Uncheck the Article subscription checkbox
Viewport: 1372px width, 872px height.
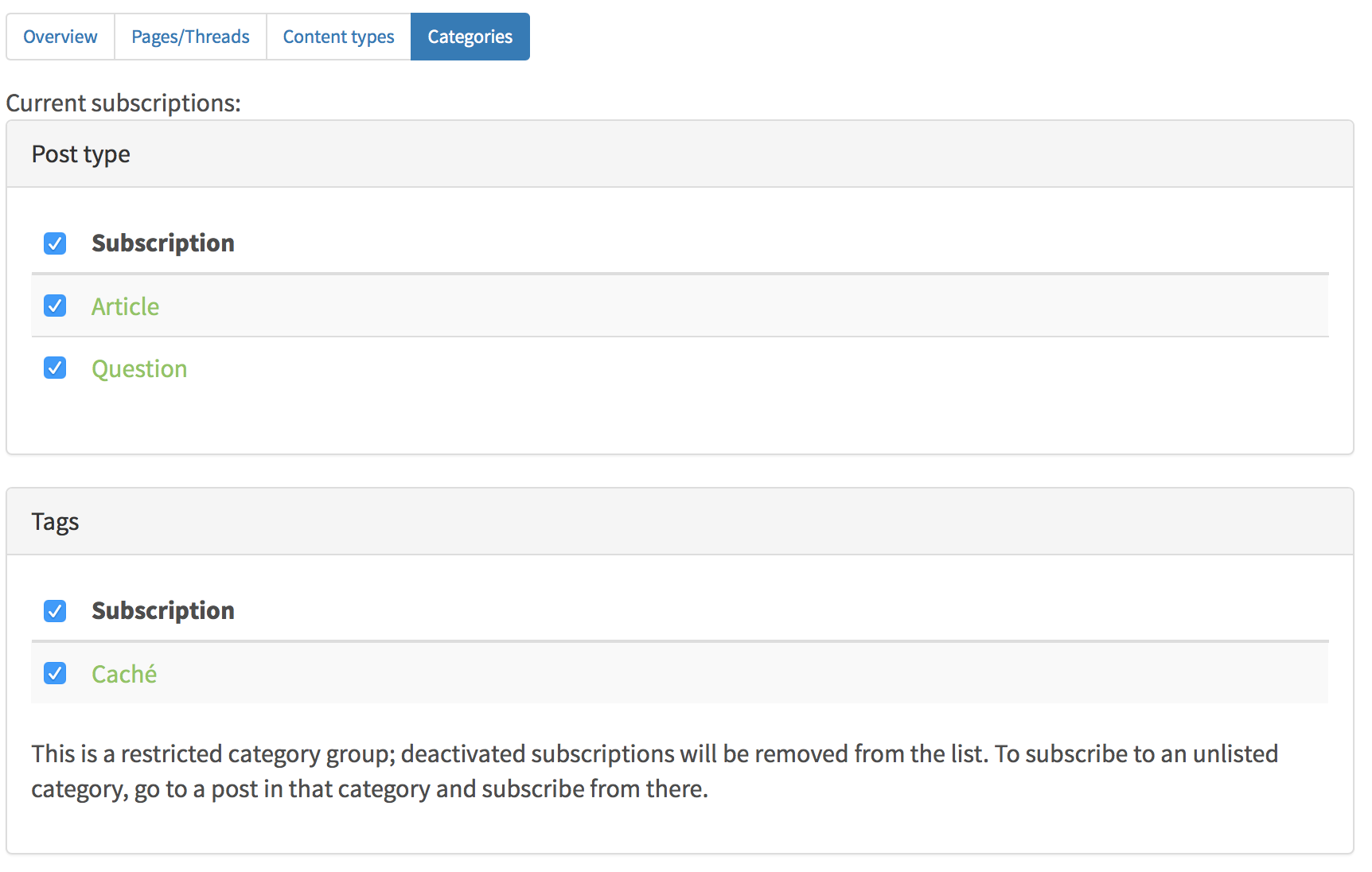(x=55, y=306)
